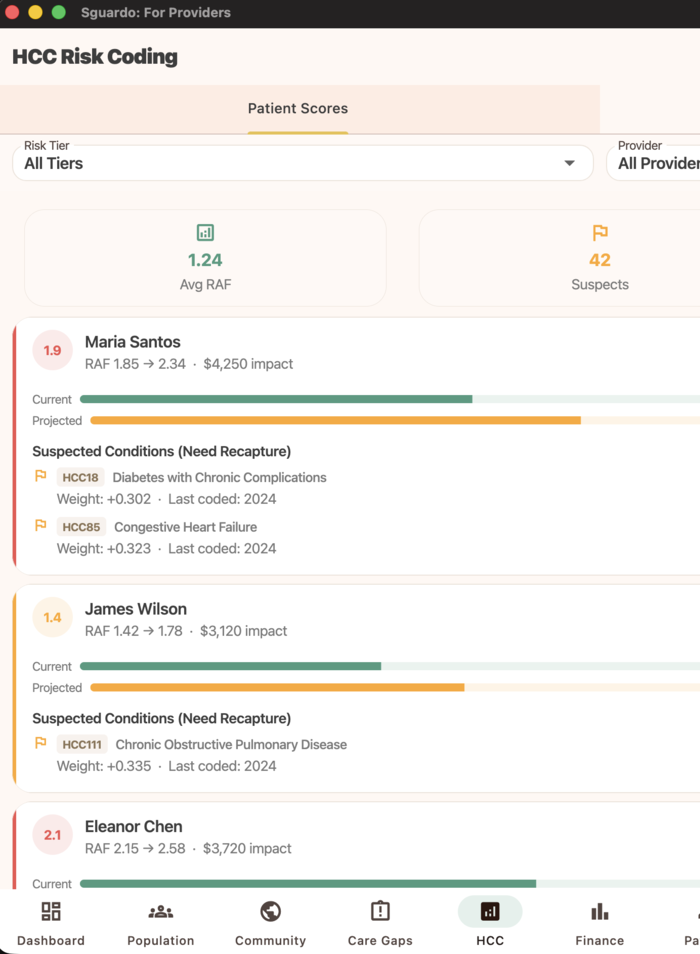
Task: Switch to the Patient Scores tab
Action: [298, 109]
